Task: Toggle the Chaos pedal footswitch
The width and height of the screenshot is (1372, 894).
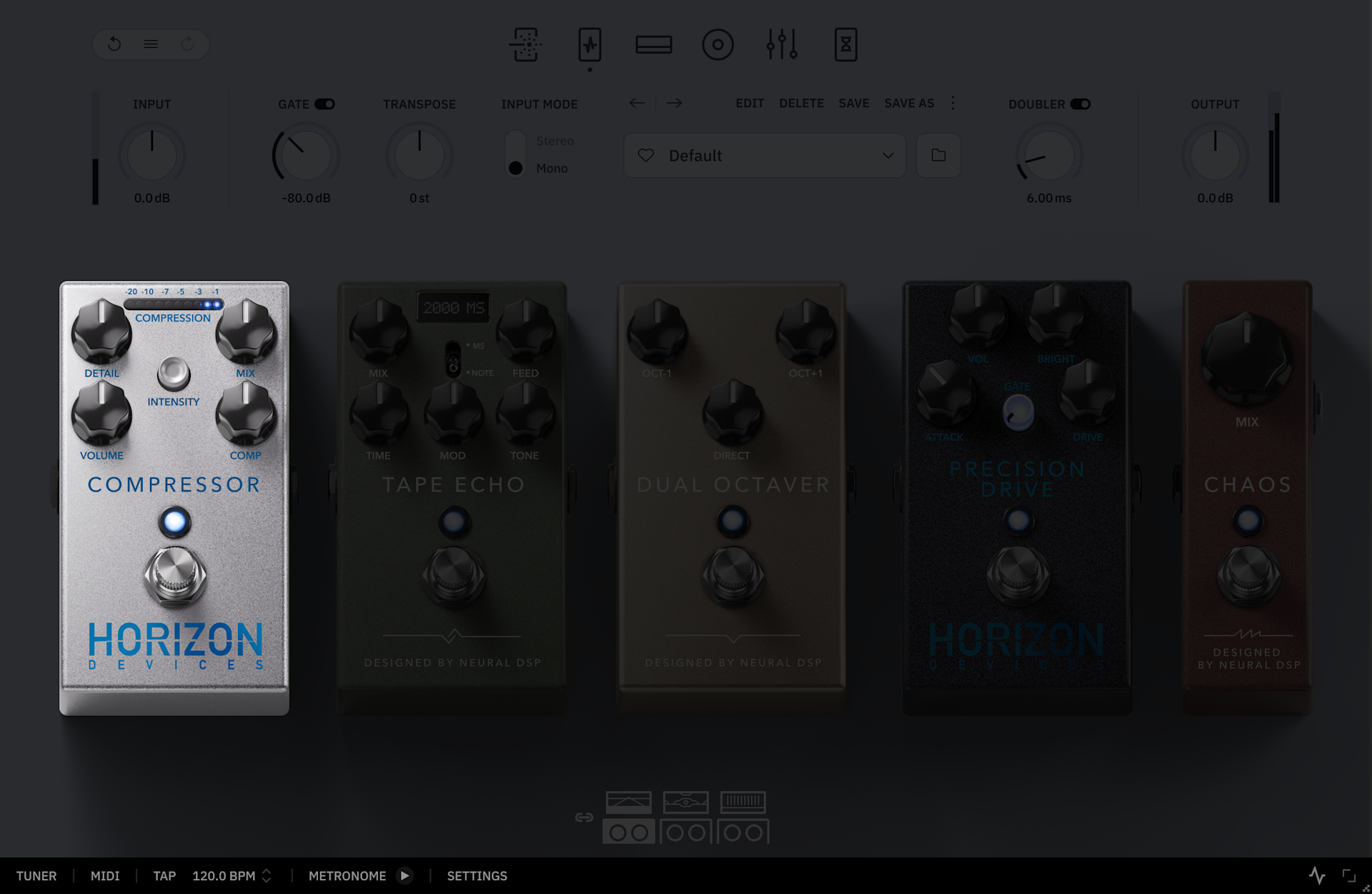Action: [x=1248, y=576]
